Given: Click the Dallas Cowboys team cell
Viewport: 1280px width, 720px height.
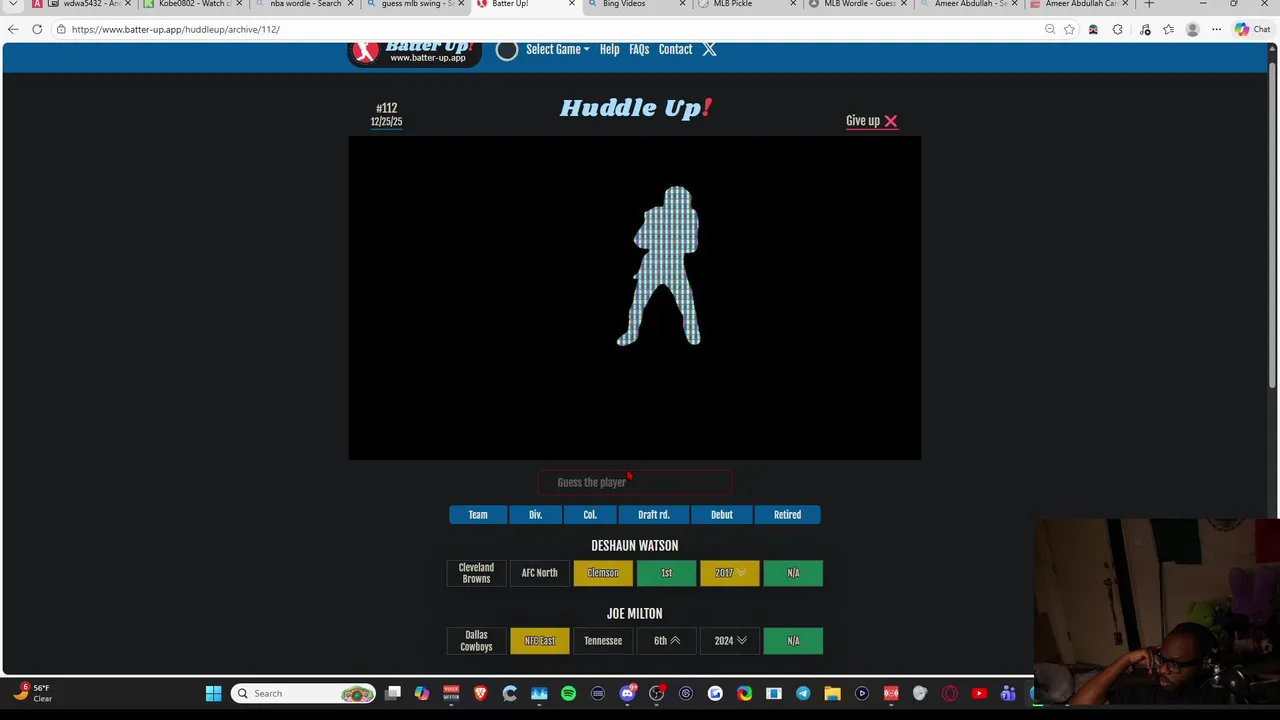Looking at the screenshot, I should pyautogui.click(x=476, y=641).
